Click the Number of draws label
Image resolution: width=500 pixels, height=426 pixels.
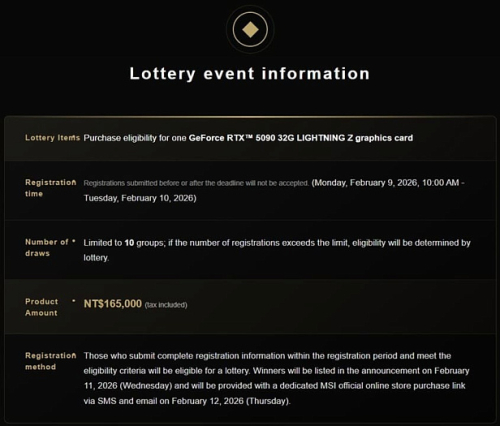(50, 247)
